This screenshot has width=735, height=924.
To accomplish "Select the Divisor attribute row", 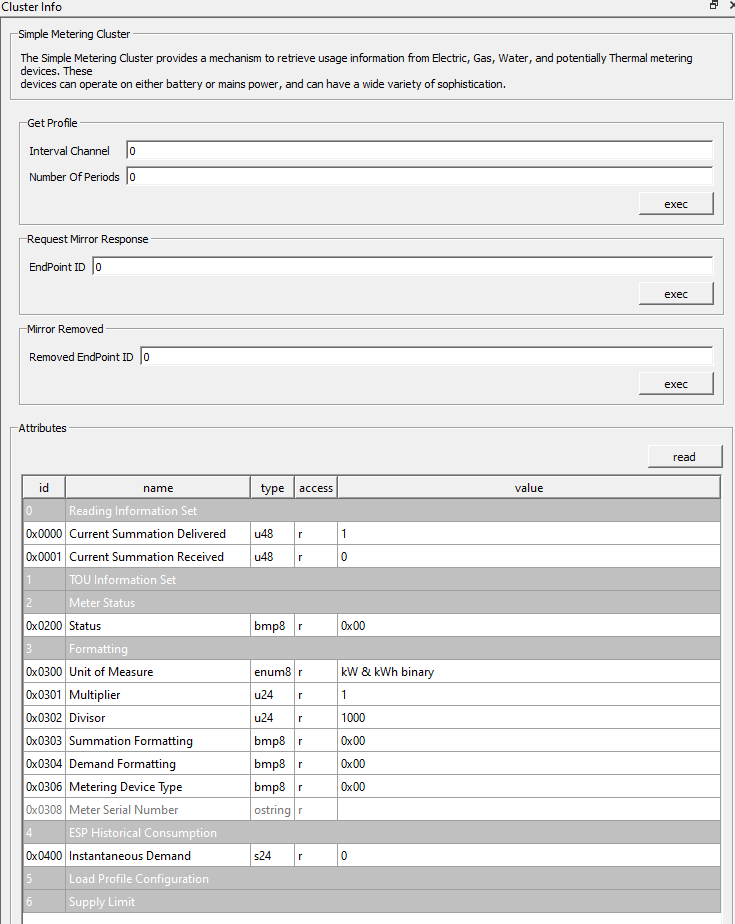I will (x=157, y=717).
